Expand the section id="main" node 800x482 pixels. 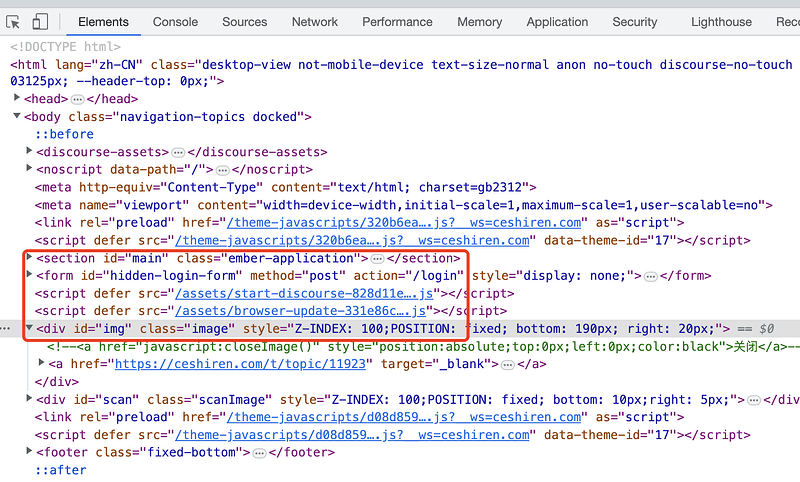click(29, 257)
